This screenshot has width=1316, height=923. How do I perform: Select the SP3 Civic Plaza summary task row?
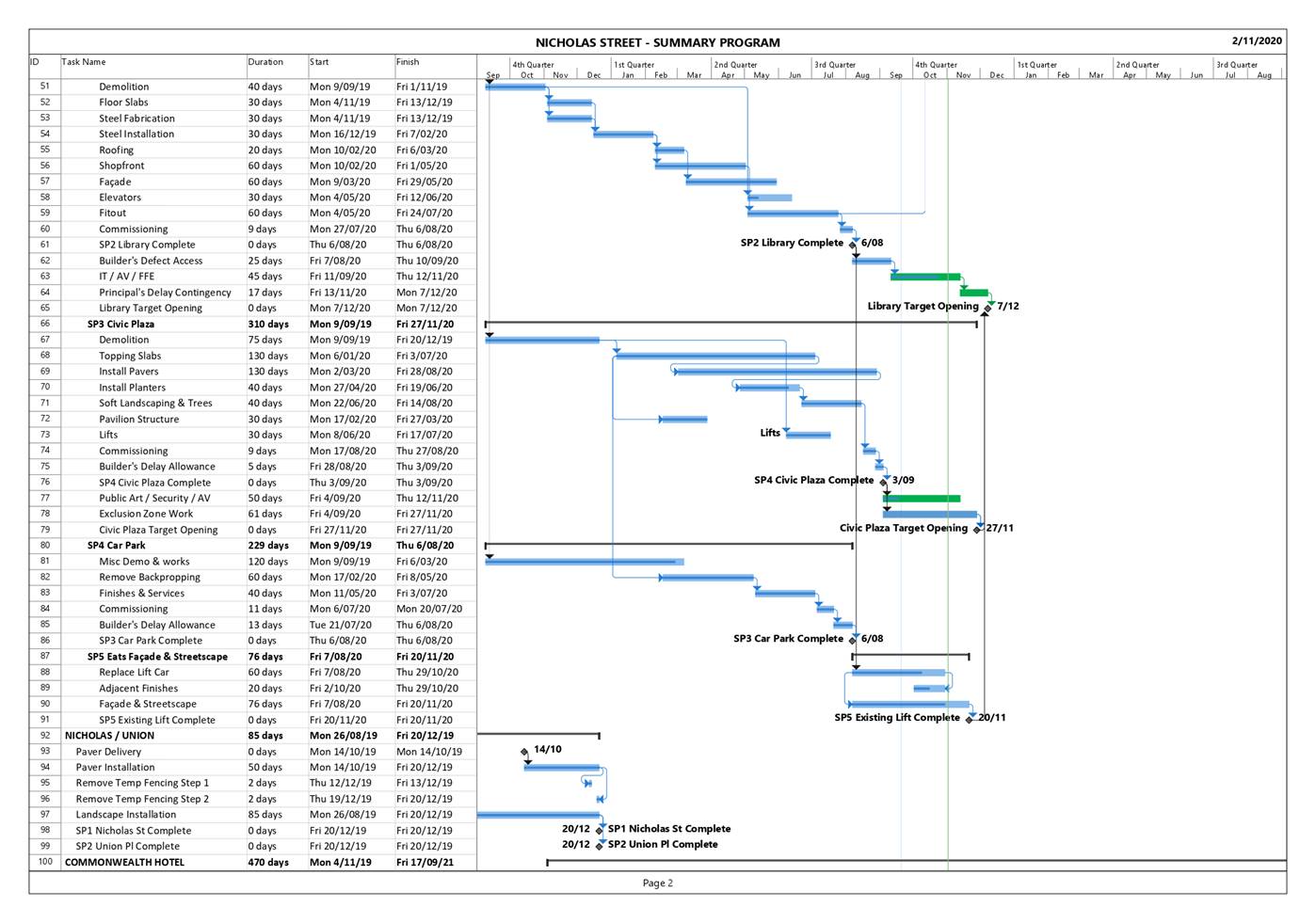[x=120, y=325]
